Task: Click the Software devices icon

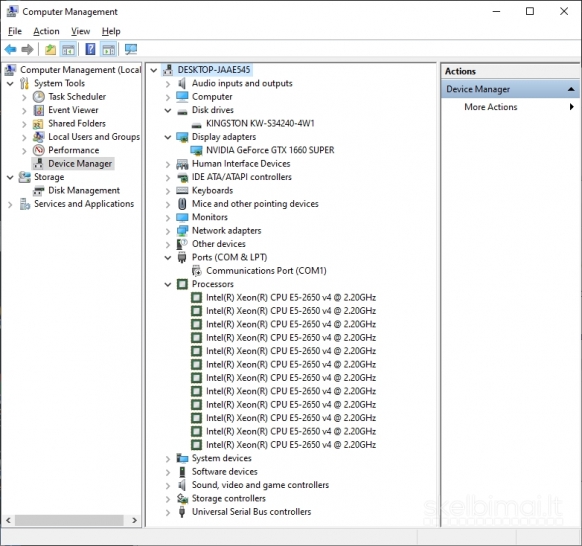Action: point(182,472)
